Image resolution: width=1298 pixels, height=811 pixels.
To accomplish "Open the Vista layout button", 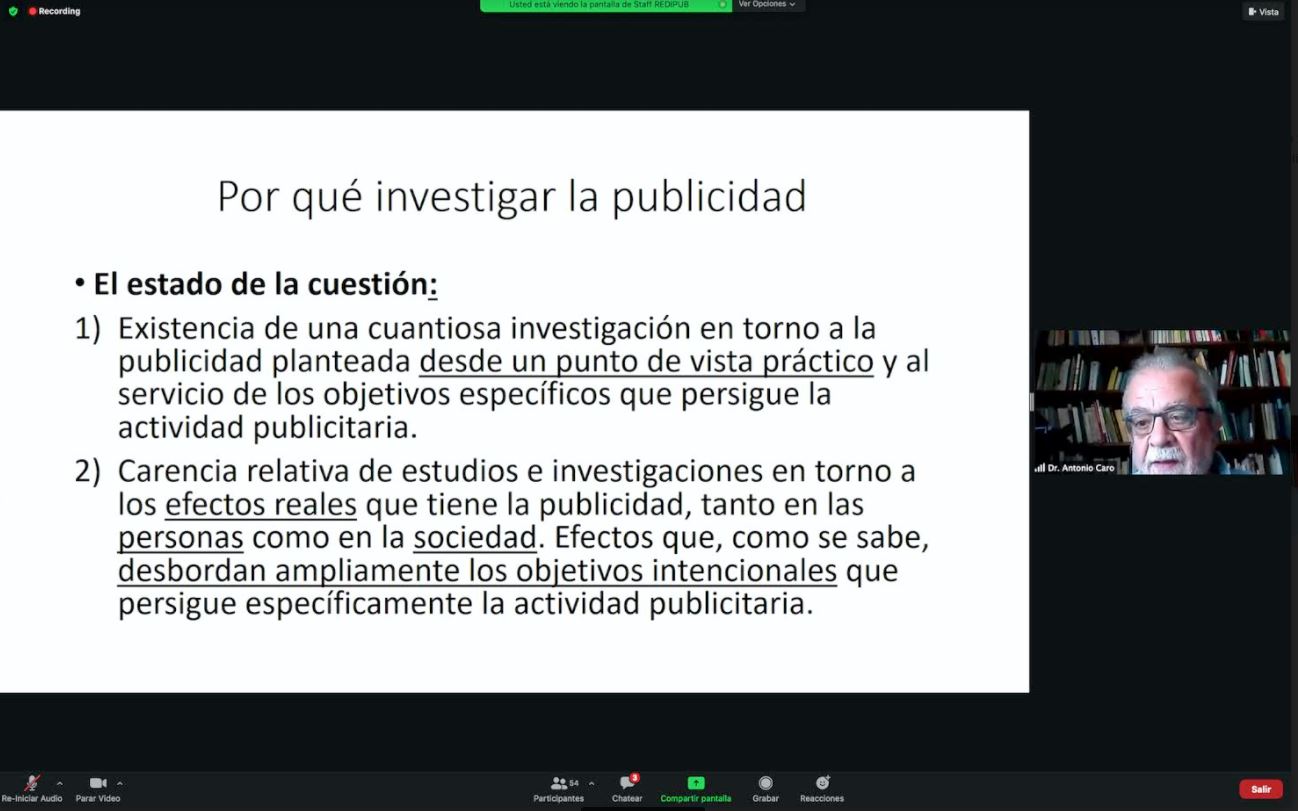I will pos(1263,12).
